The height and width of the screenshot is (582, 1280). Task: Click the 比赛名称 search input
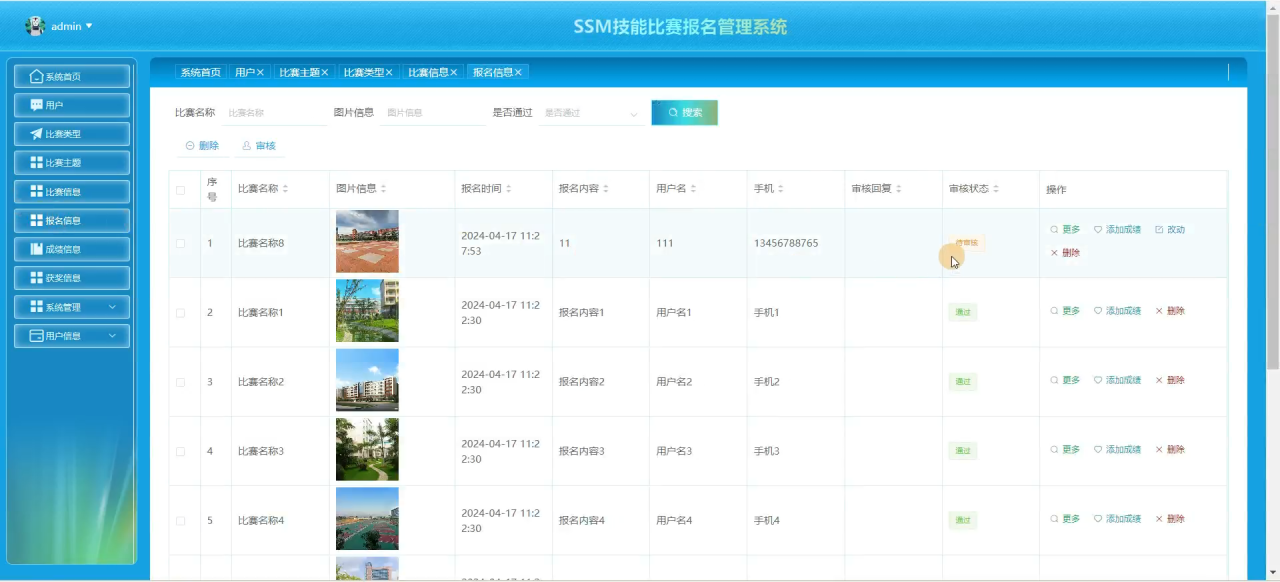tap(274, 113)
